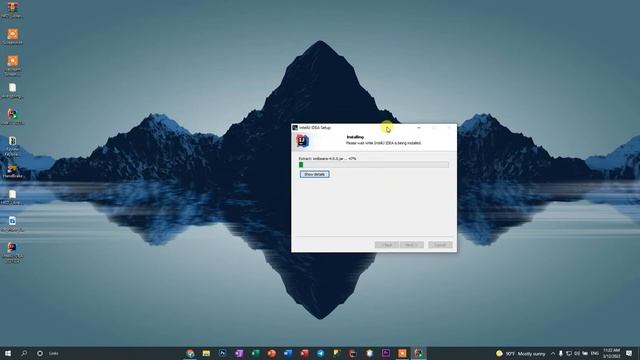Open the orange Camtasia taskbar icon
Viewport: 640px width, 360px height.
point(402,353)
